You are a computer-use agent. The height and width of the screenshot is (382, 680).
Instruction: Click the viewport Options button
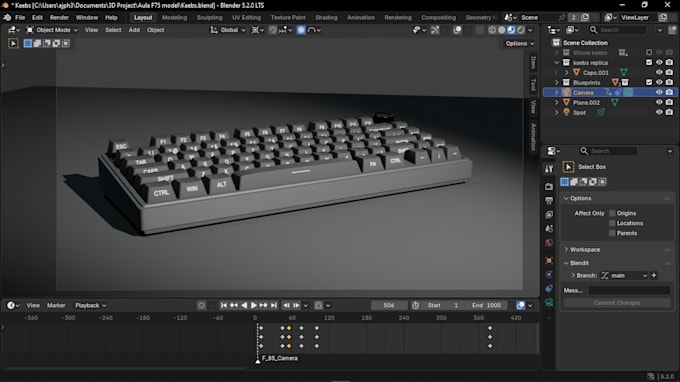(520, 43)
